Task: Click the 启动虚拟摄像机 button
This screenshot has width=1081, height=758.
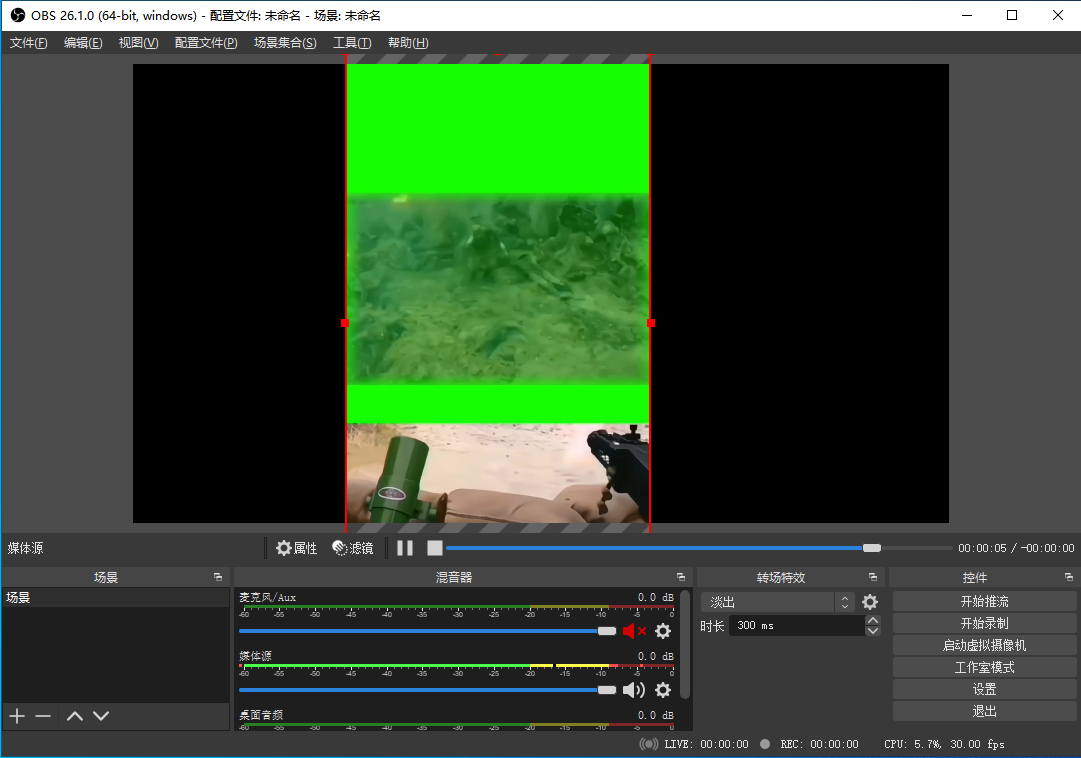Action: [x=984, y=645]
